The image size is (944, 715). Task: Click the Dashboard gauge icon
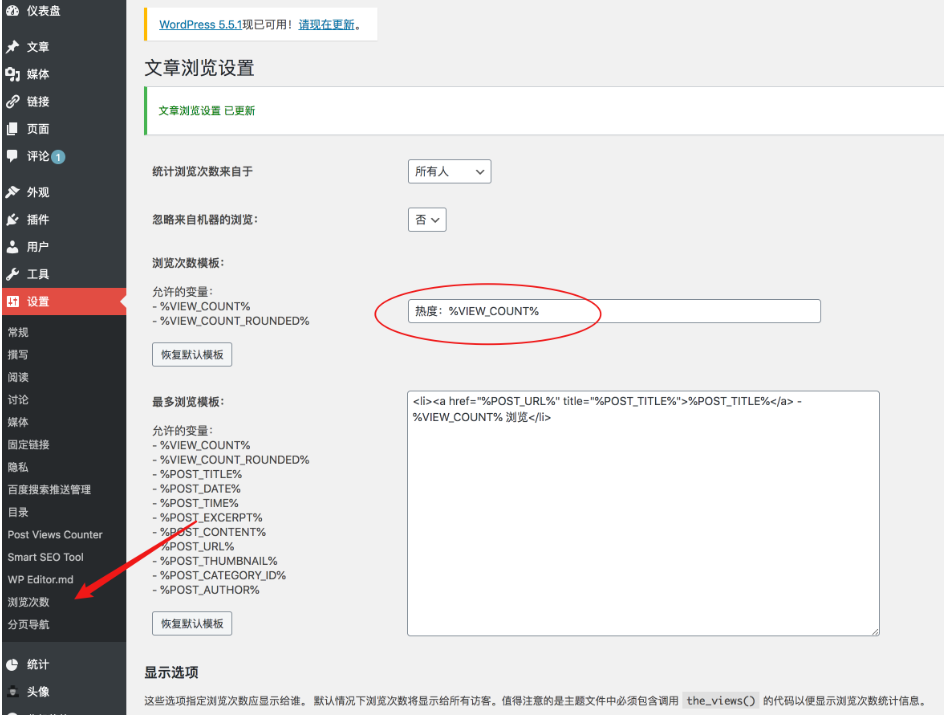point(13,10)
